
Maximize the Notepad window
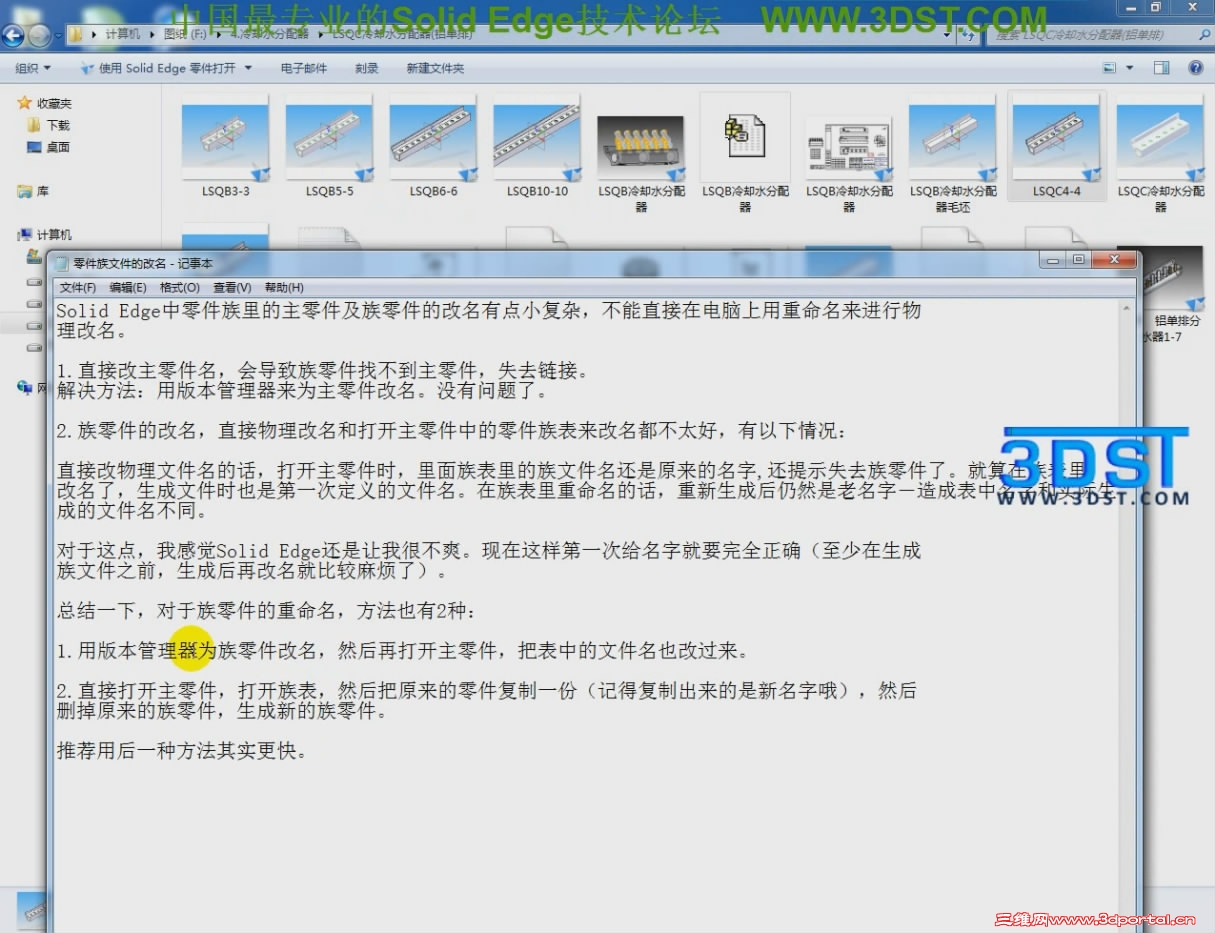[1078, 260]
